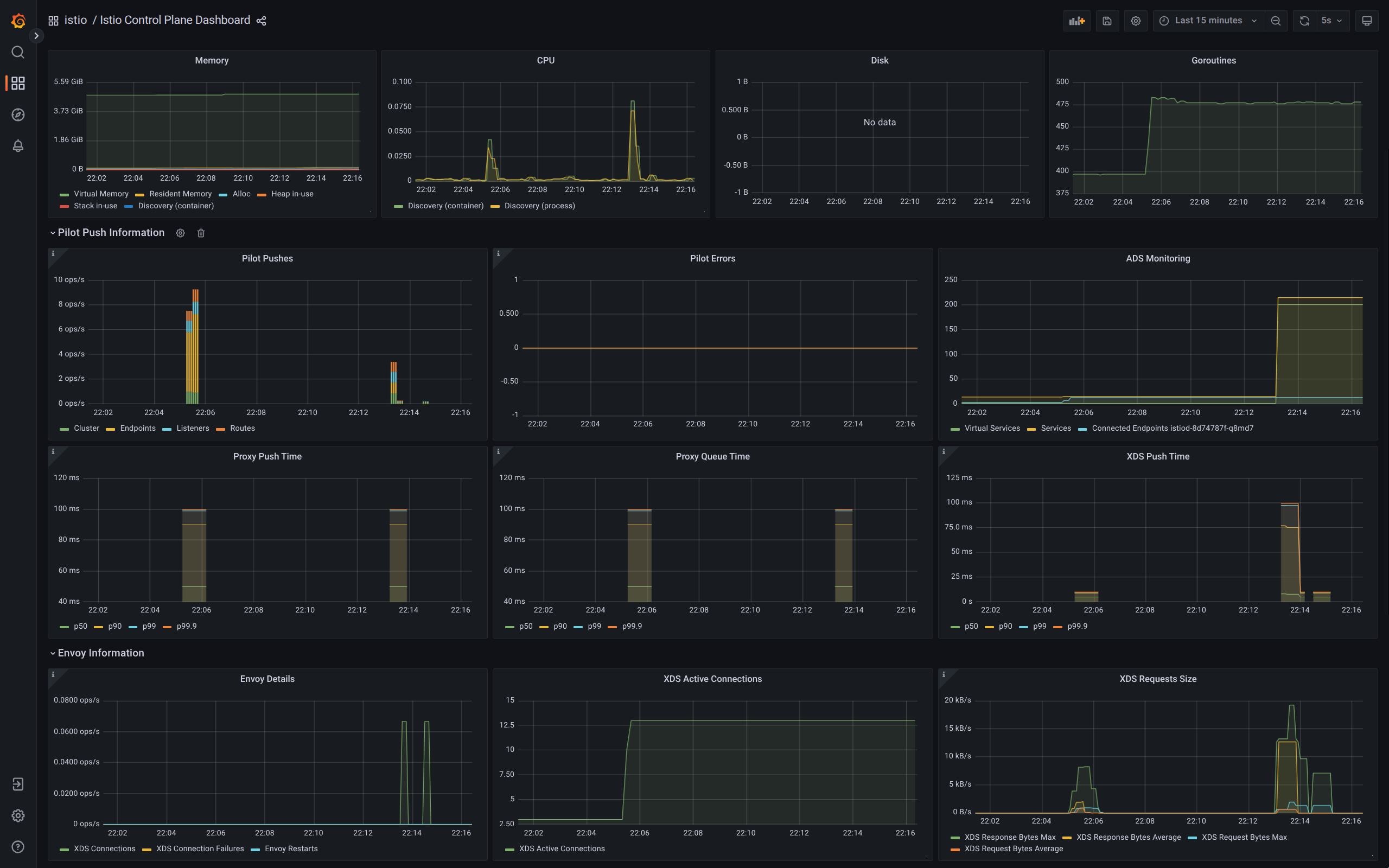Show info for XDS Requests Size panel

coord(944,674)
